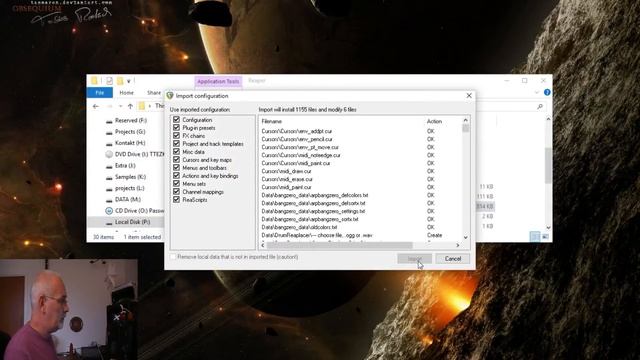The height and width of the screenshot is (360, 640).
Task: Click New folder icon in Explorer title bar
Action: (x=120, y=81)
